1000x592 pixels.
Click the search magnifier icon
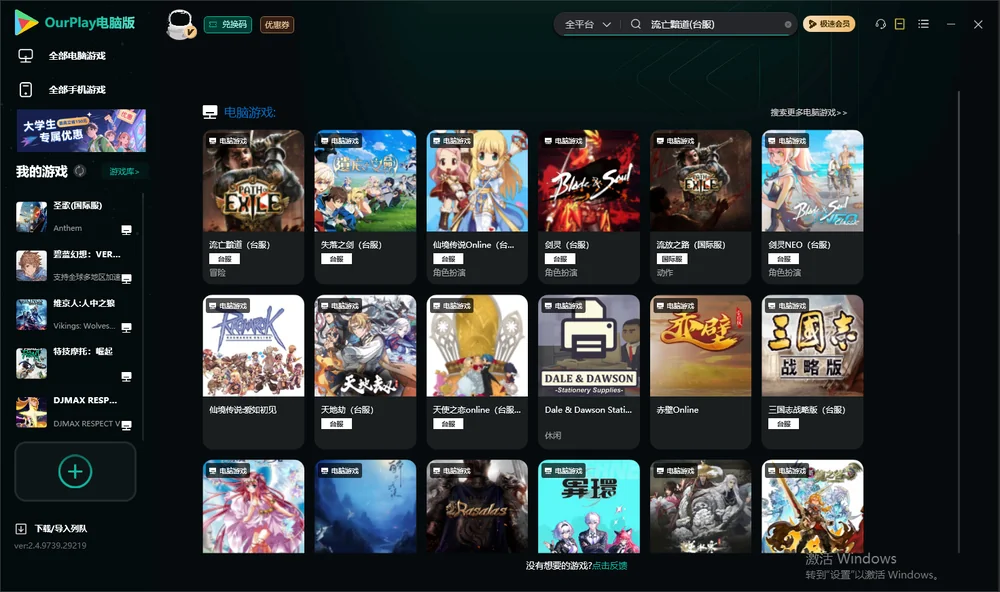click(x=636, y=24)
